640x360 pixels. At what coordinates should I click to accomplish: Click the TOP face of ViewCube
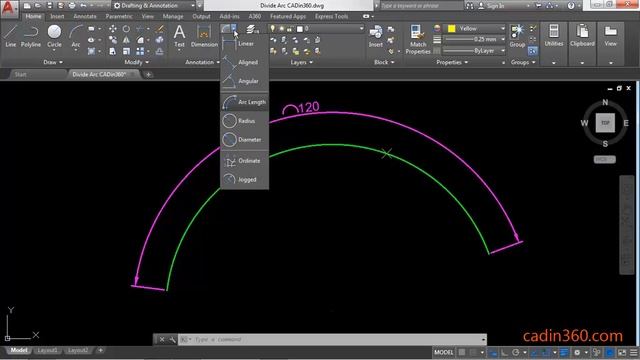tap(605, 123)
